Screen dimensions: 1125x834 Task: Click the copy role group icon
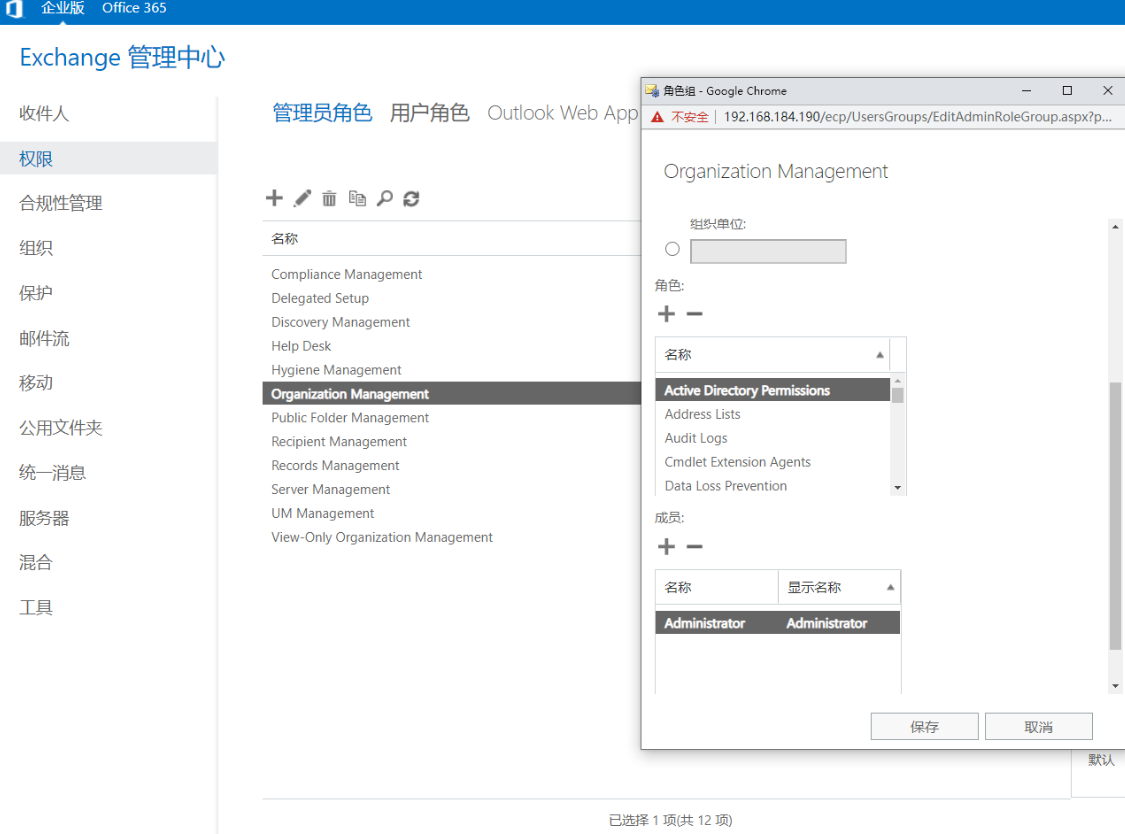(x=357, y=198)
